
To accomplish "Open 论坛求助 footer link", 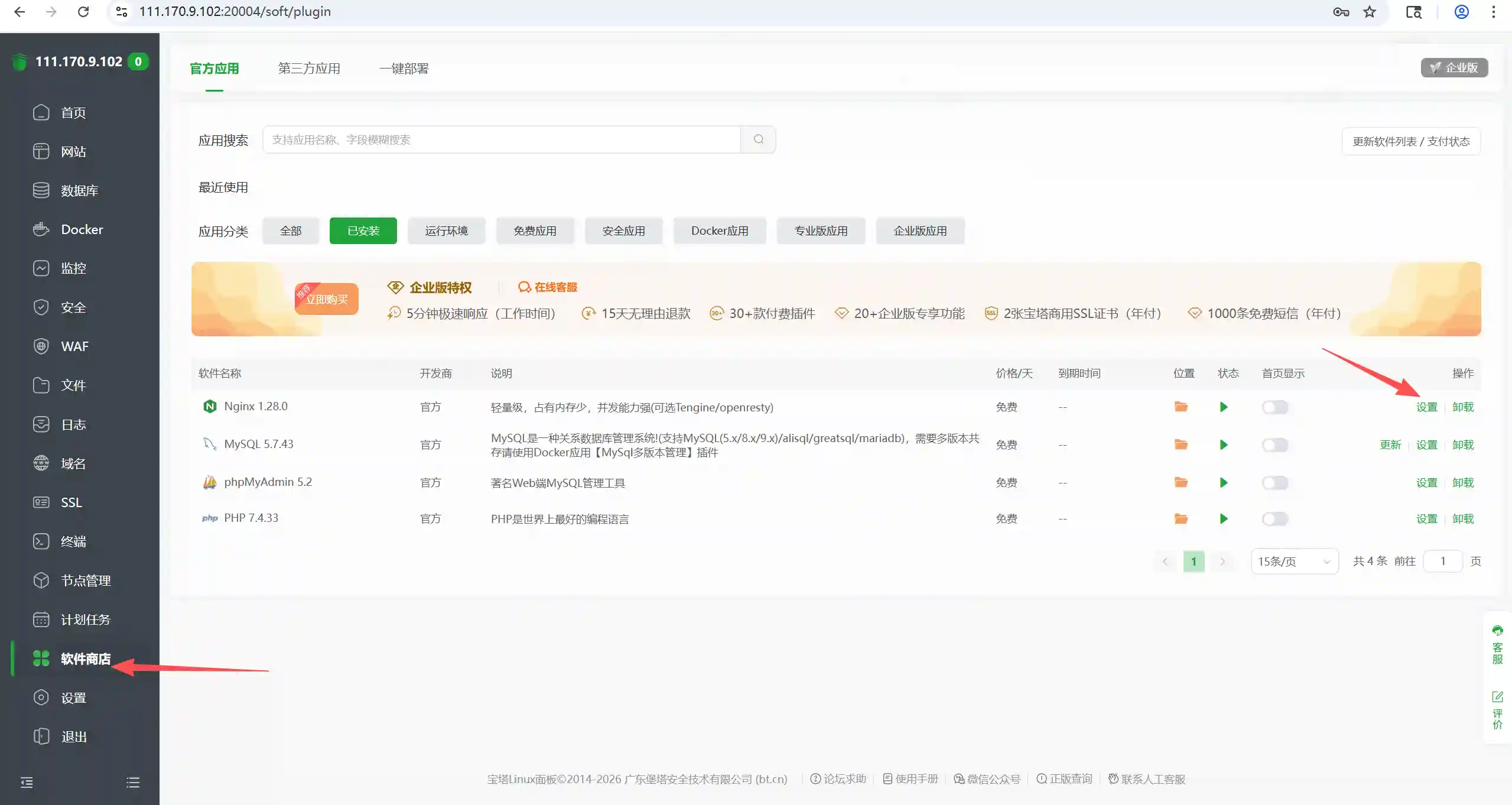I will click(x=838, y=779).
